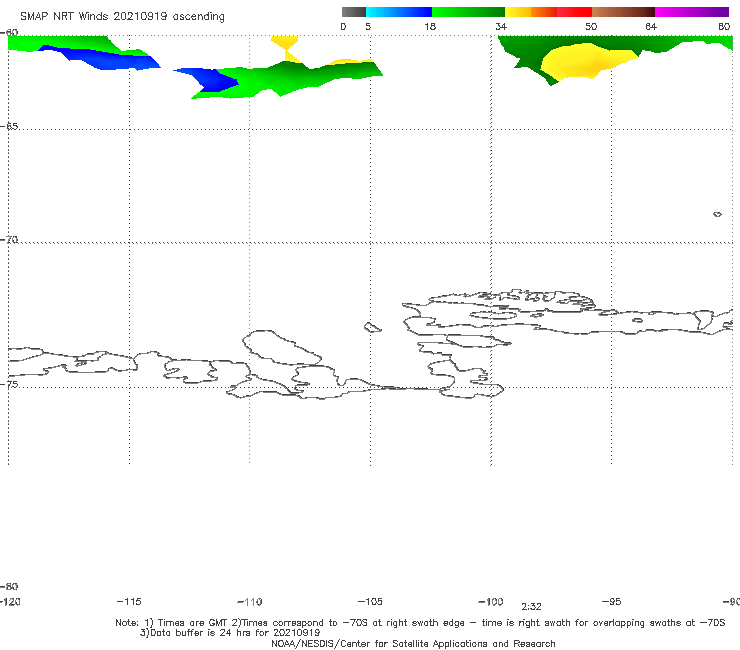The width and height of the screenshot is (740, 650).
Task: Click the small island outline near -90.5, -69
Action: coord(717,214)
